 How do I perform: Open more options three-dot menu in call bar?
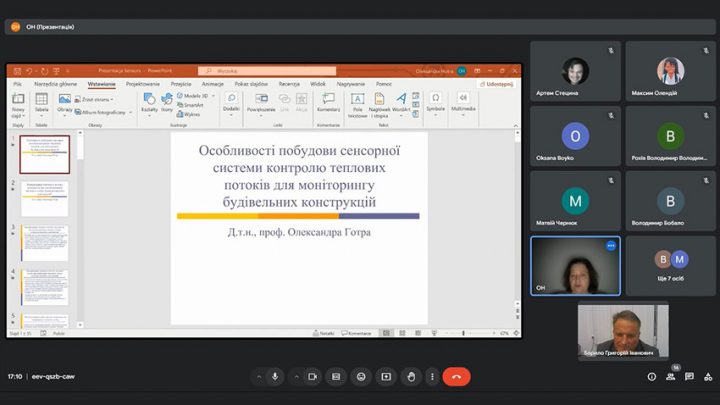pyautogui.click(x=431, y=377)
